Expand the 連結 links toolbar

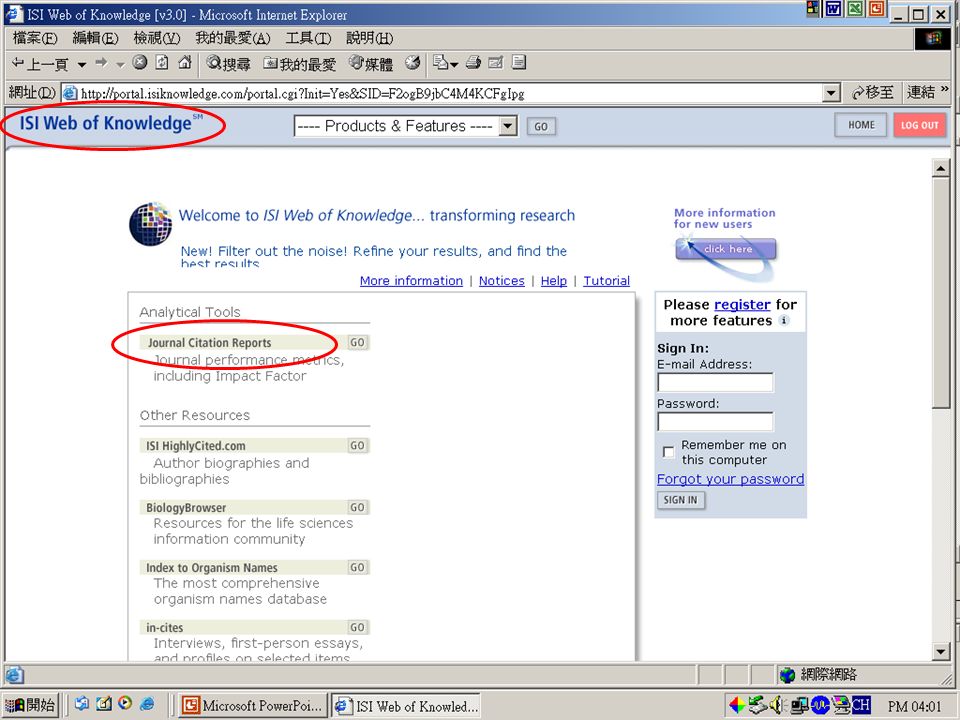click(x=927, y=92)
